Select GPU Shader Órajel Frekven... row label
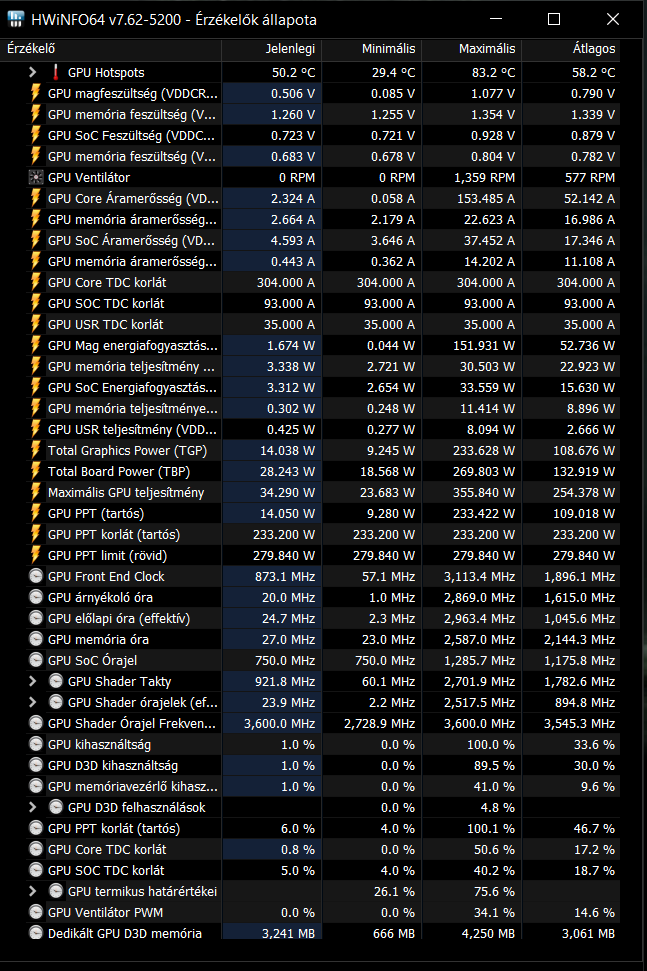This screenshot has height=971, width=647. (x=132, y=723)
